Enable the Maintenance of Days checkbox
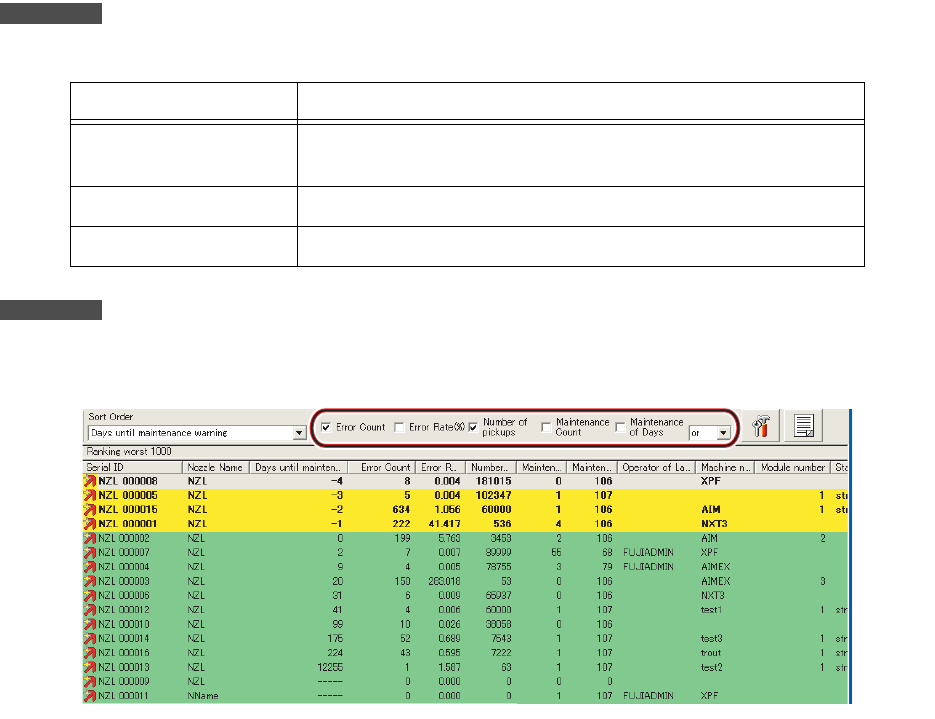 620,428
